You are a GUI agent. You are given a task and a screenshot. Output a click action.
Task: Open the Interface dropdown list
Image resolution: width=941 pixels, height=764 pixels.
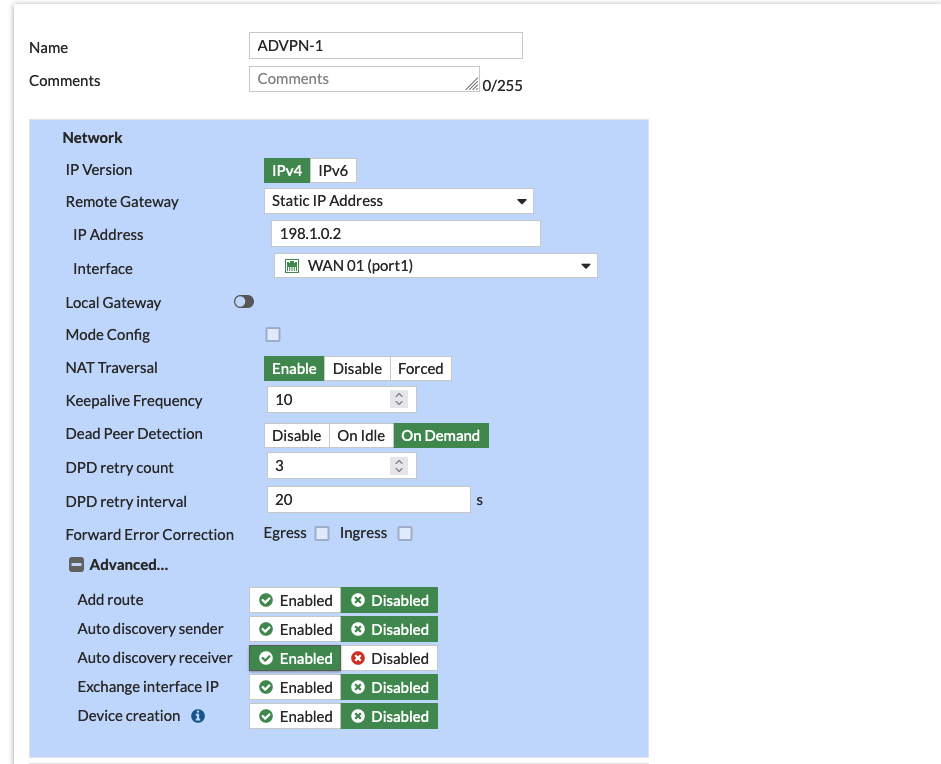click(x=435, y=266)
